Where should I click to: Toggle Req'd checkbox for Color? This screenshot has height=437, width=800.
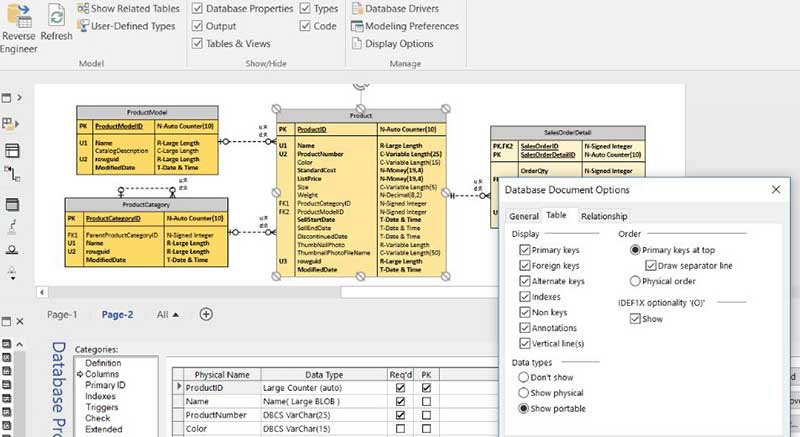click(x=401, y=429)
